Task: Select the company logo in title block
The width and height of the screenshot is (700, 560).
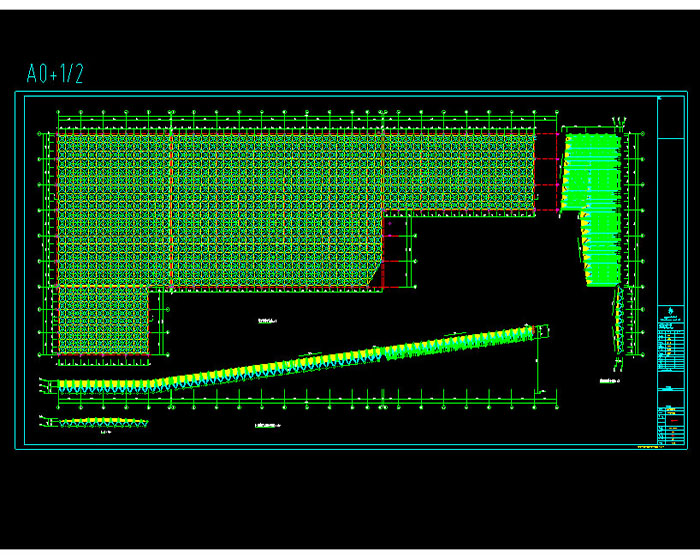Action: pos(671,310)
